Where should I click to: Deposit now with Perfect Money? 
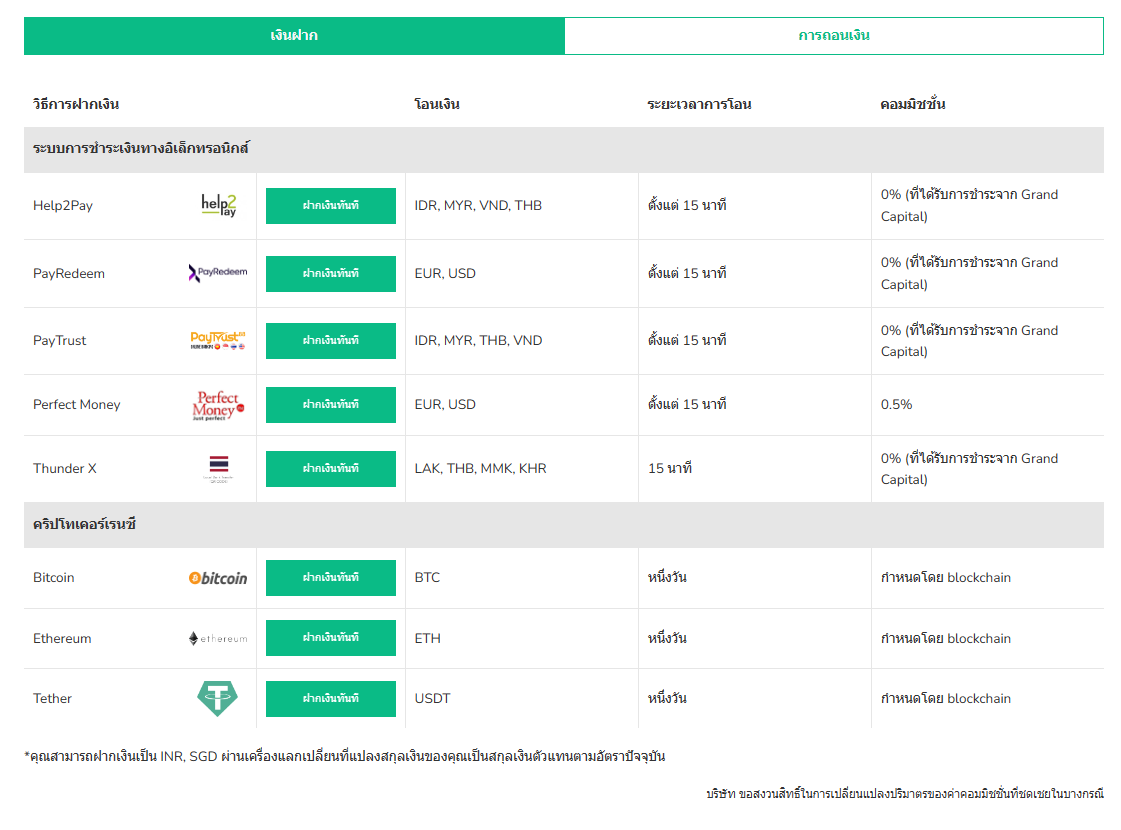point(330,405)
